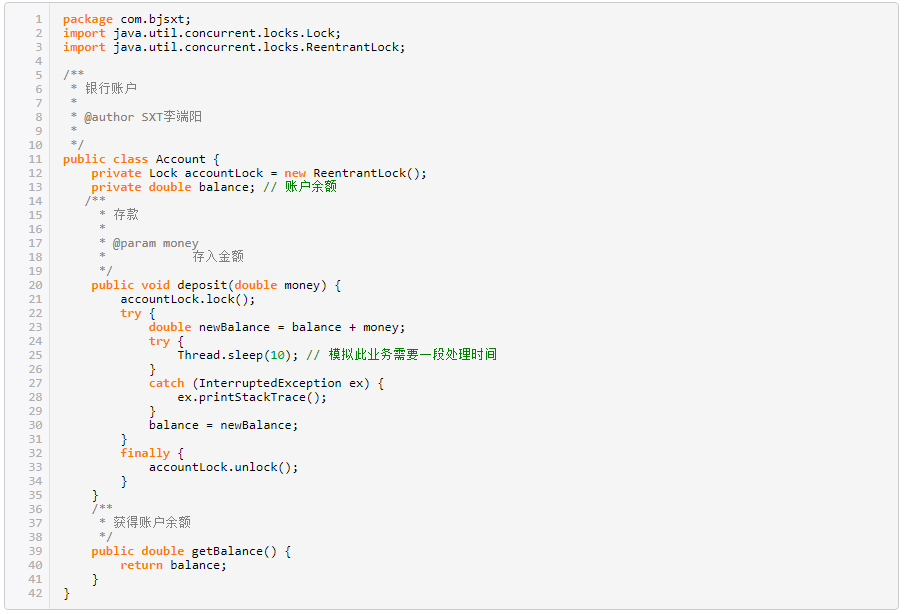The image size is (906, 614).
Task: Click the 'catch (InterruptedException ex)' line
Action: pyautogui.click(x=266, y=384)
